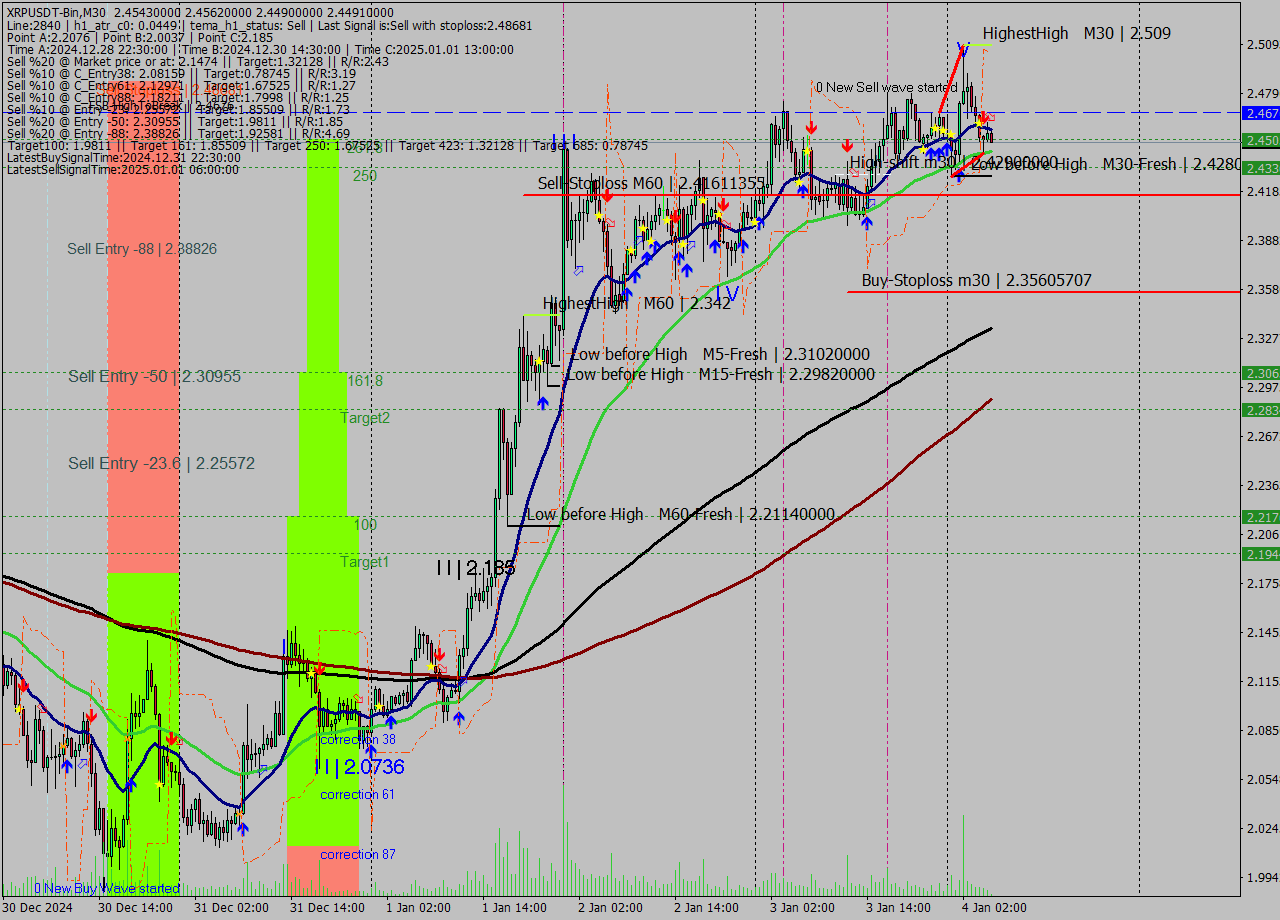Click the 30 Dec 14:00 time axis label
This screenshot has width=1280, height=920.
click(x=135, y=908)
